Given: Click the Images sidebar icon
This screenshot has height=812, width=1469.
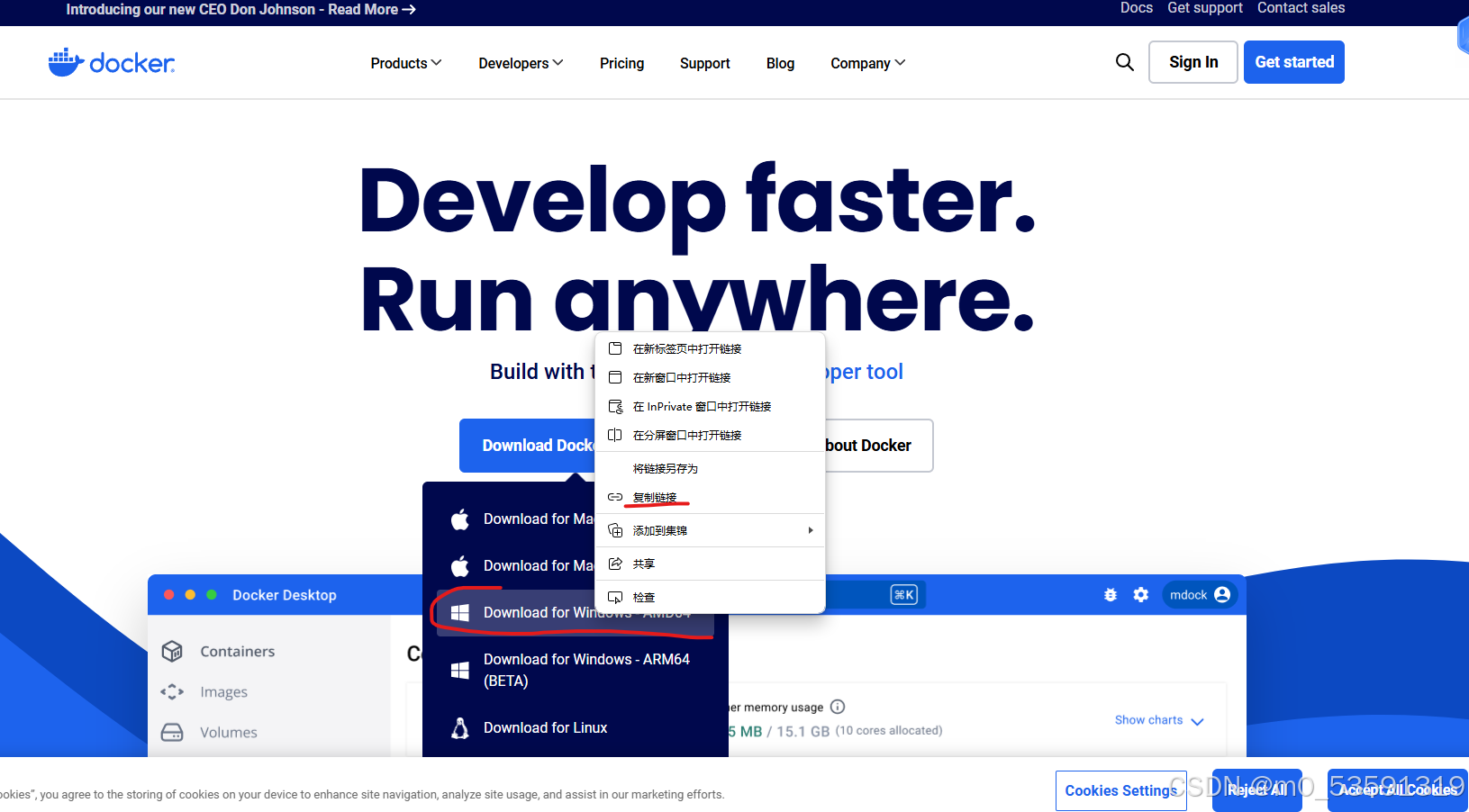Looking at the screenshot, I should [x=172, y=691].
